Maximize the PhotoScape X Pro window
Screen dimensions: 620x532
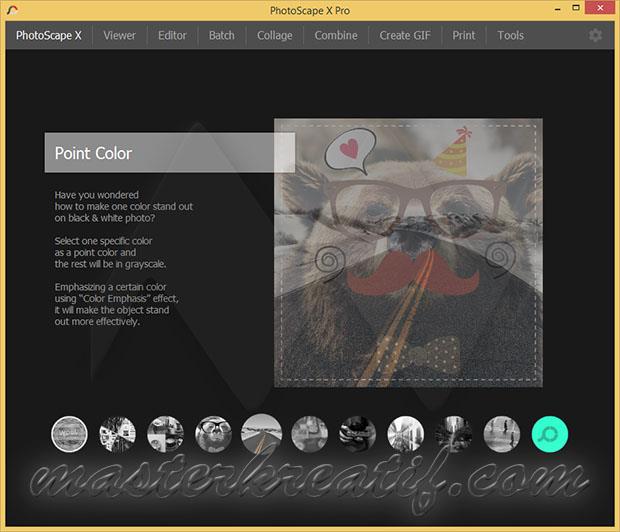(576, 8)
